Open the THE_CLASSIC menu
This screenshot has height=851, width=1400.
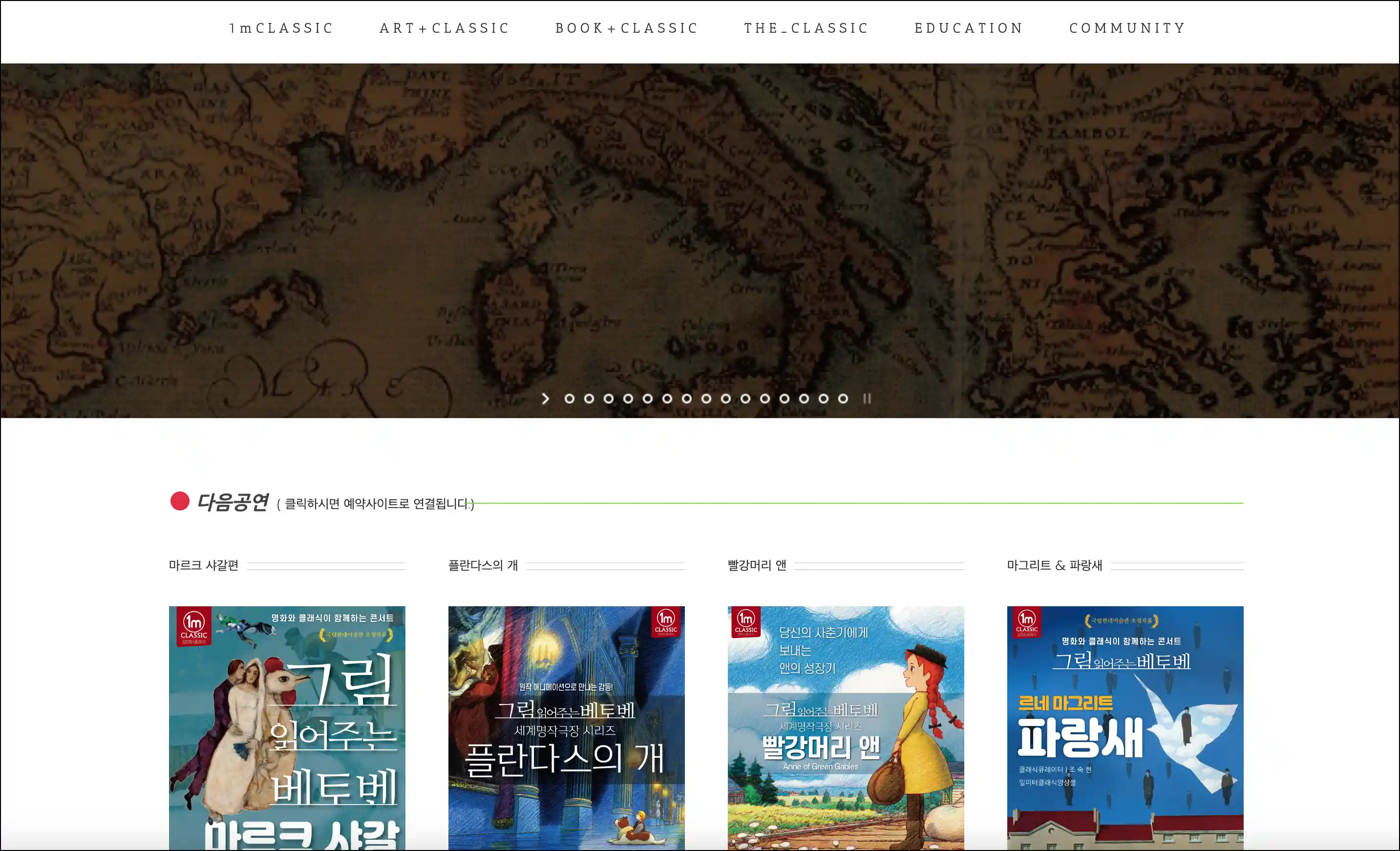point(806,28)
